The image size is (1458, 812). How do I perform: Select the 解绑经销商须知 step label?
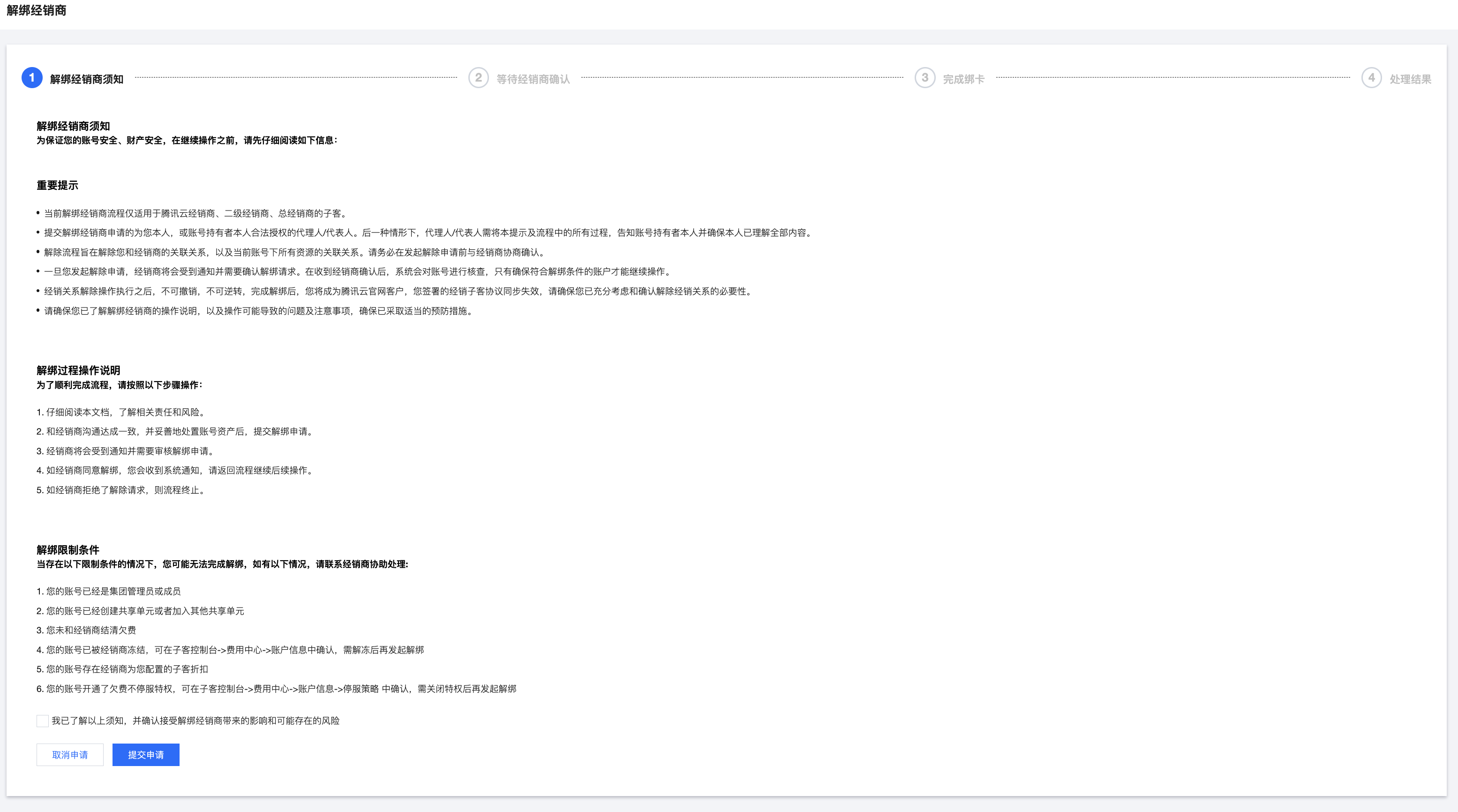pyautogui.click(x=87, y=79)
